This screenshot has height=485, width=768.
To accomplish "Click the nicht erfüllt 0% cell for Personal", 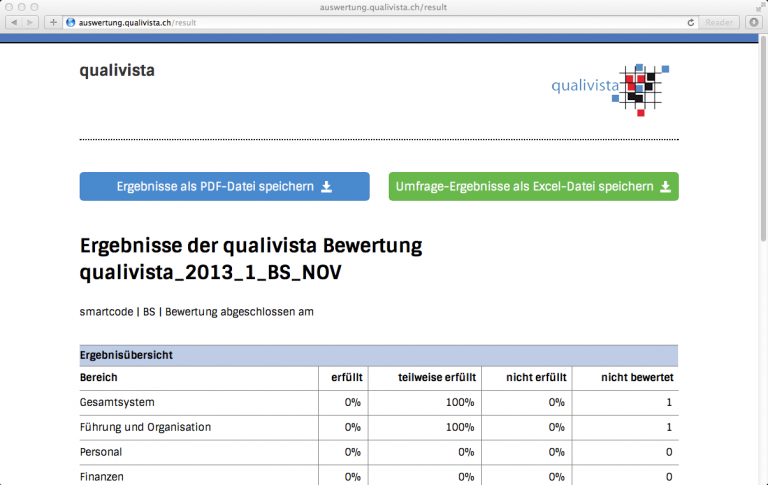I will pos(556,452).
